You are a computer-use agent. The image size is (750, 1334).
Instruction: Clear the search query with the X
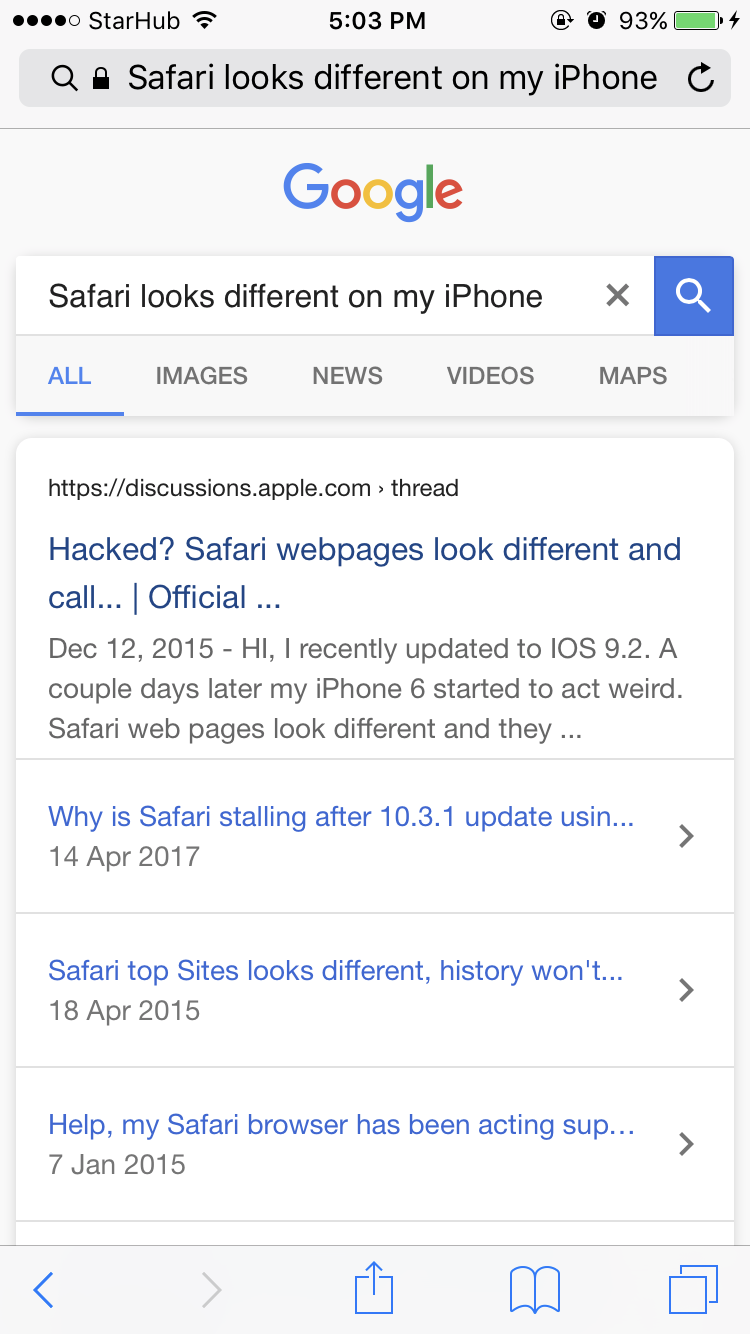click(617, 295)
